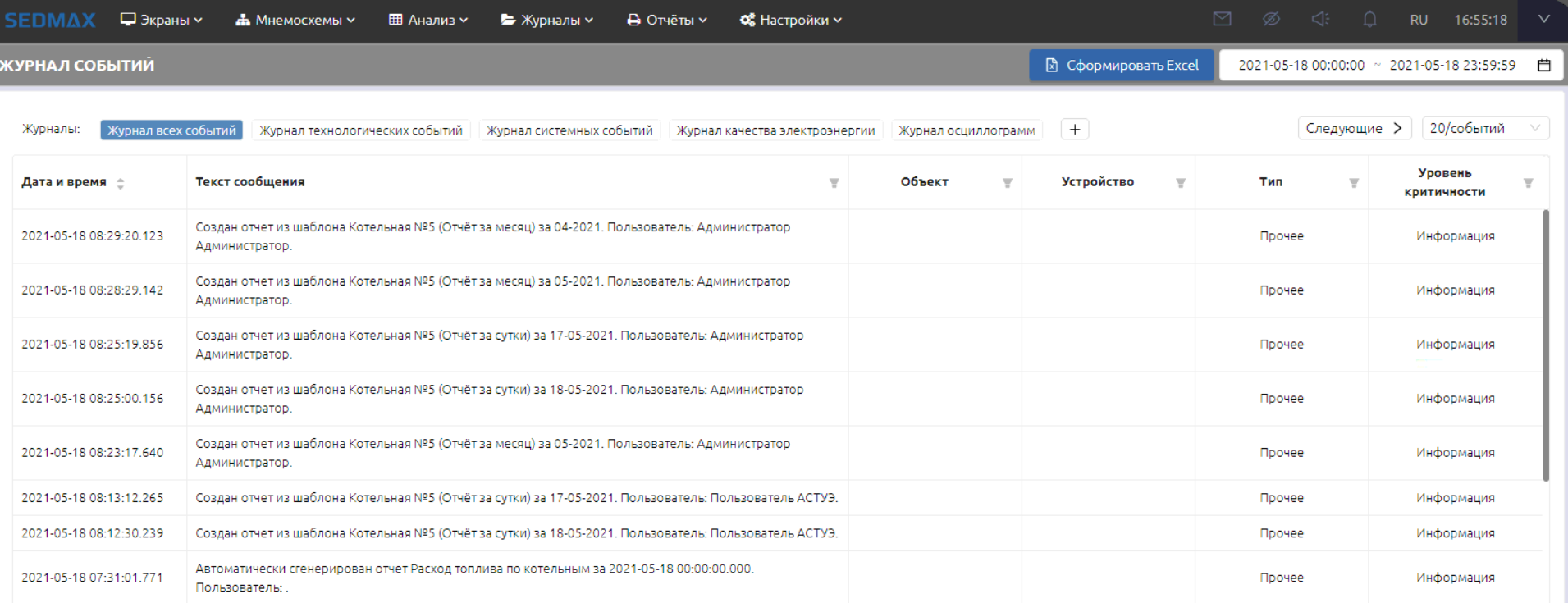Image resolution: width=1568 pixels, height=603 pixels.
Task: Open the Экраны dropdown menu
Action: 162,20
